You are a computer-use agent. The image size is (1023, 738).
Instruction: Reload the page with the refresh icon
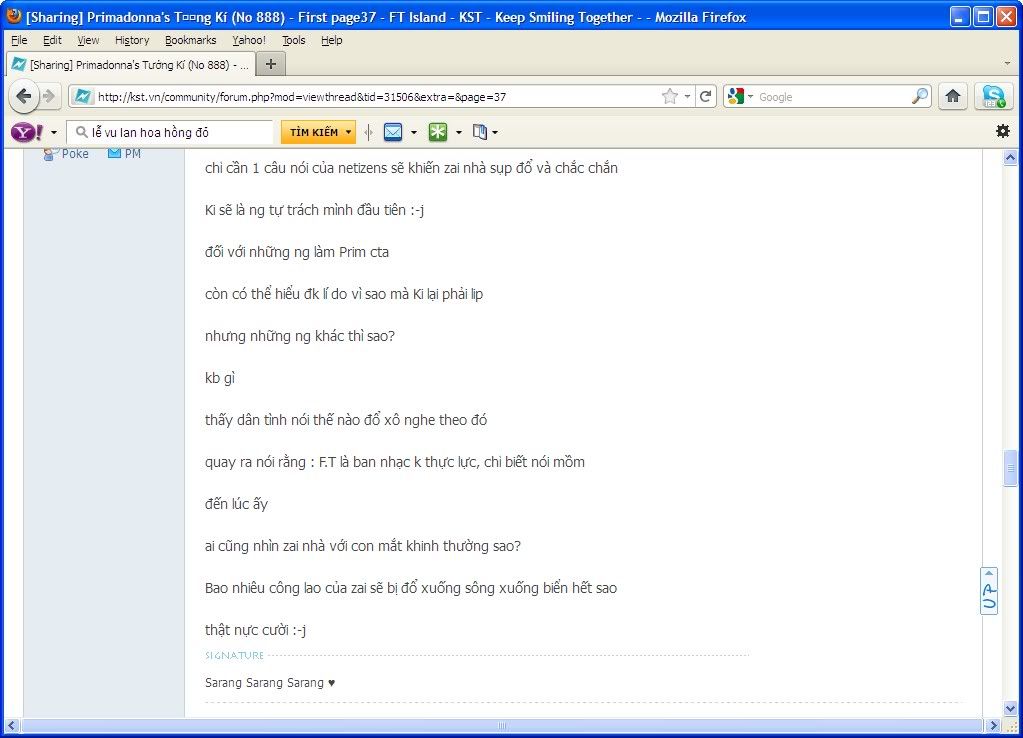tap(705, 97)
